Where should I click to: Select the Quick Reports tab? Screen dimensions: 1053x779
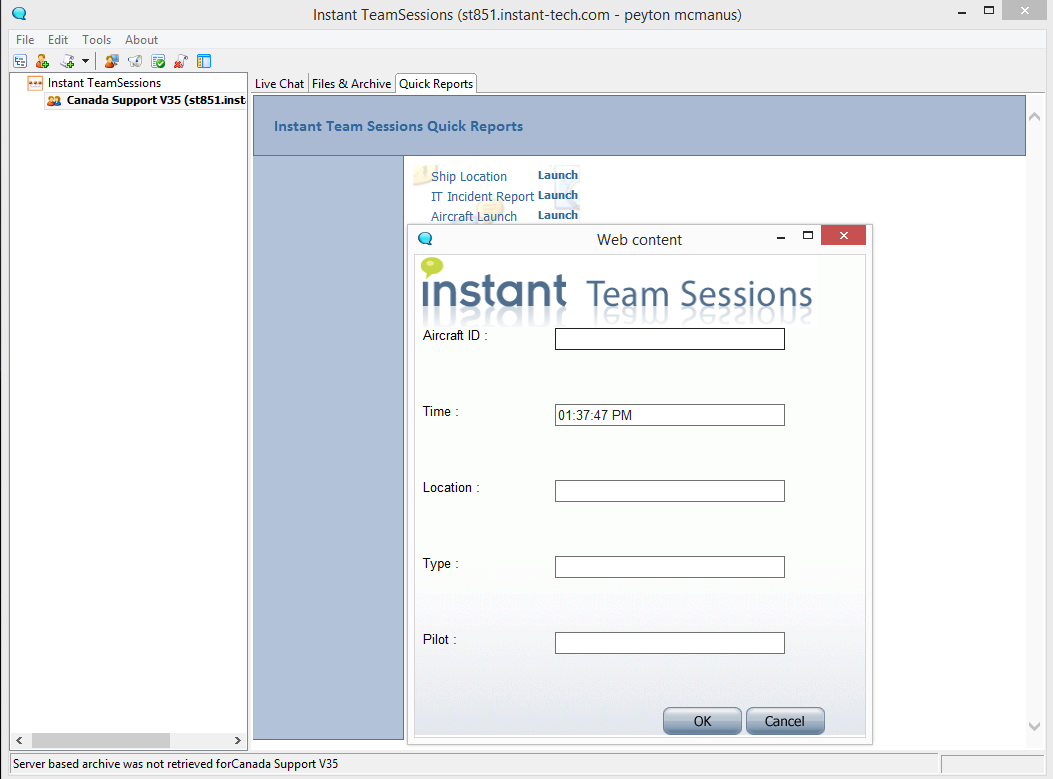[x=436, y=83]
